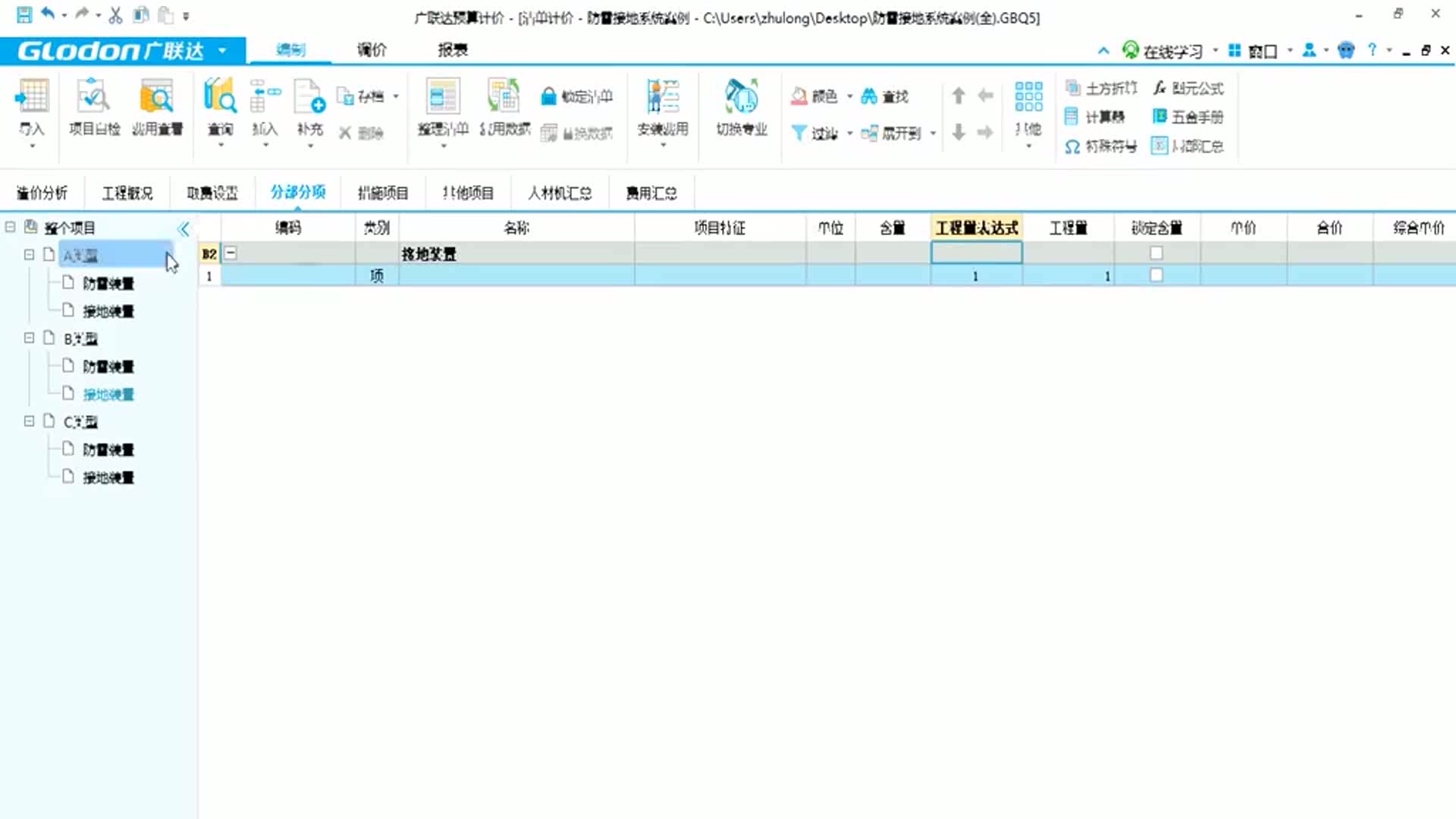Open the 费用汇总 tab

(x=651, y=193)
